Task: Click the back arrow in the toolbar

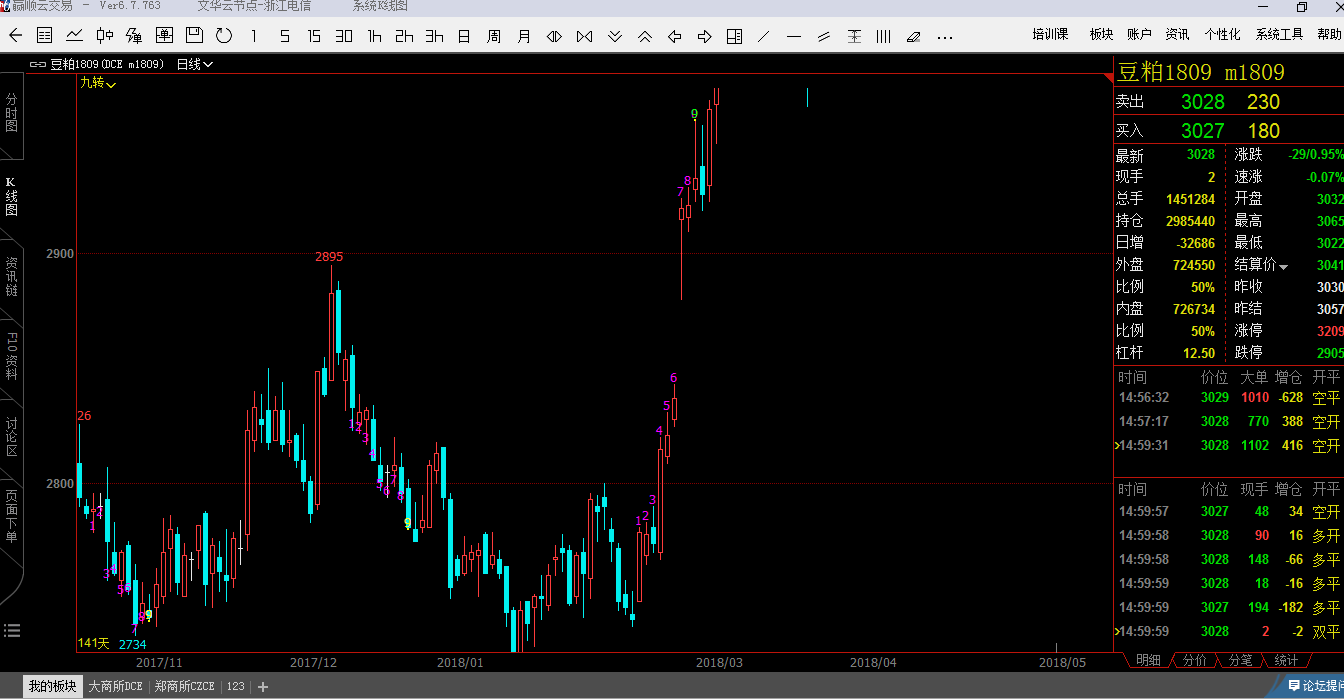Action: point(15,36)
